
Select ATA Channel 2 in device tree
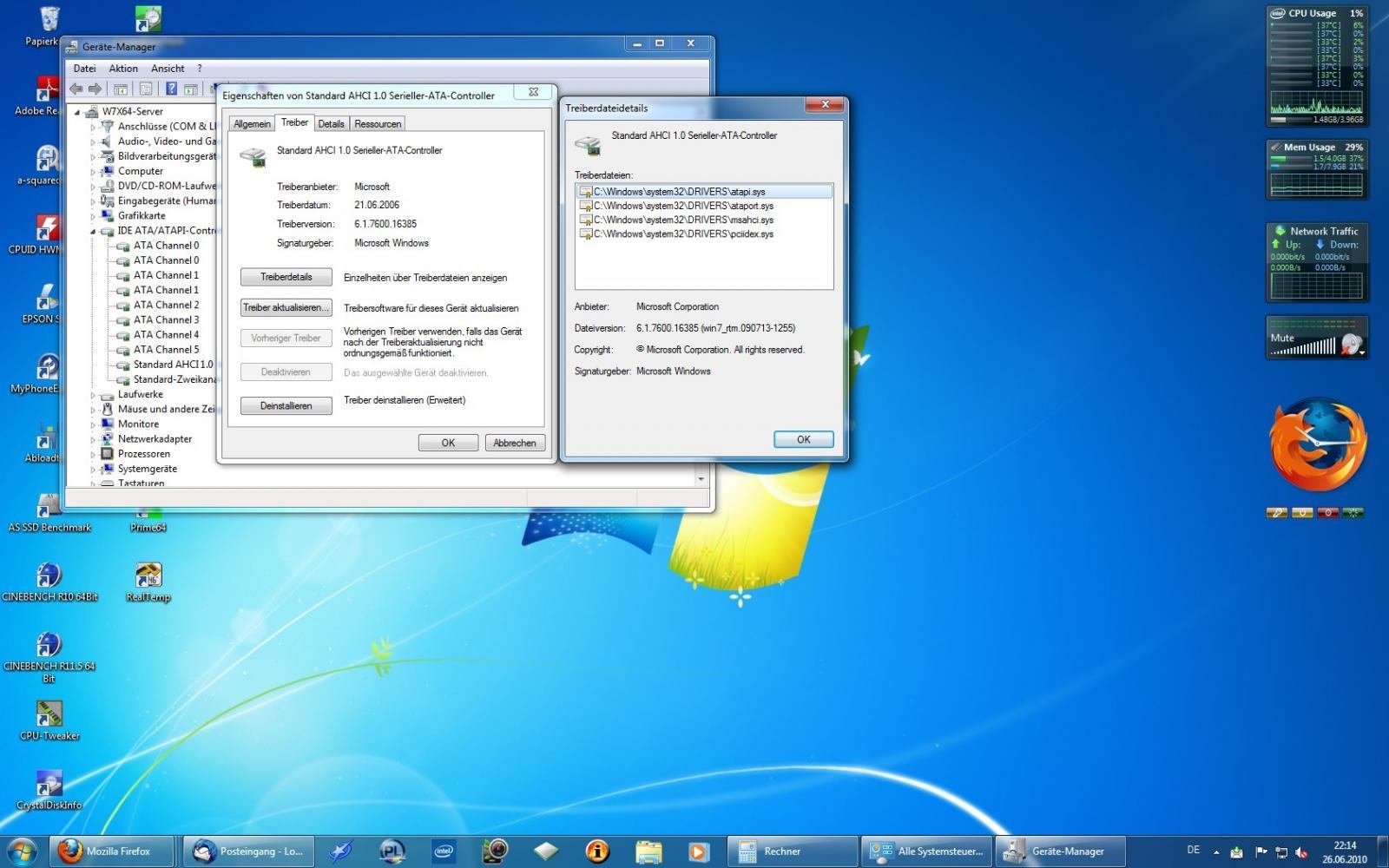pos(166,305)
